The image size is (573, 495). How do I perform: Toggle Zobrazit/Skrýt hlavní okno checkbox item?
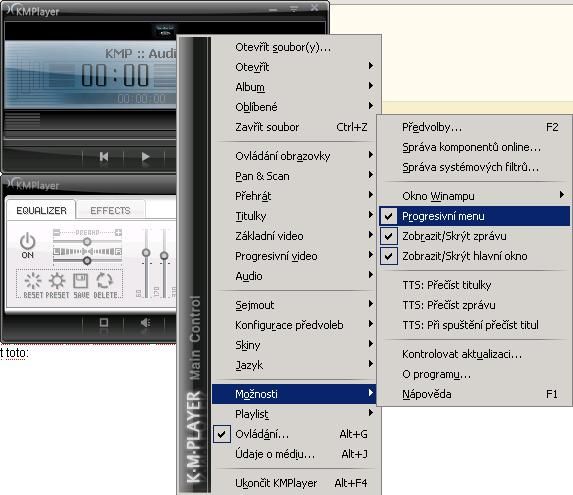475,256
